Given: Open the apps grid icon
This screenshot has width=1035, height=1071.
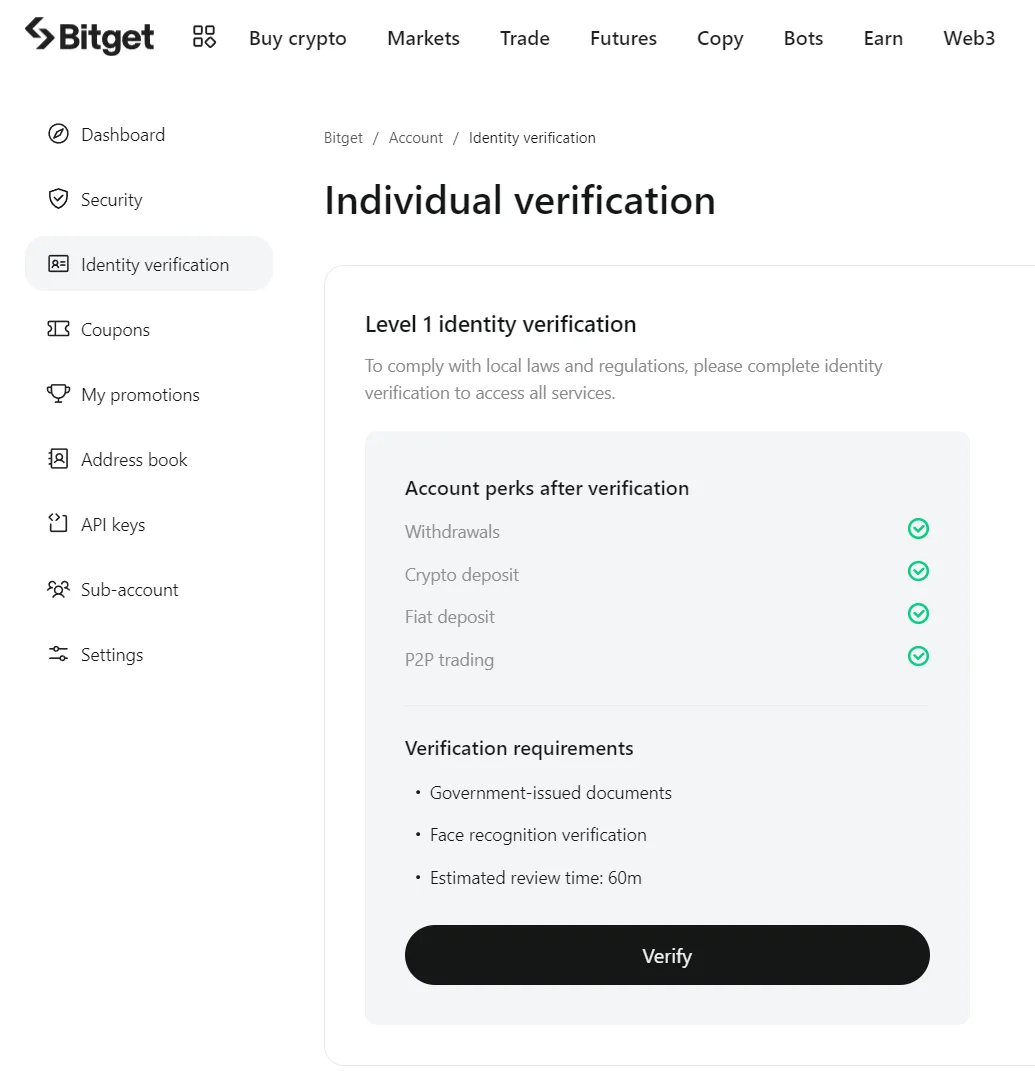Looking at the screenshot, I should tap(204, 37).
